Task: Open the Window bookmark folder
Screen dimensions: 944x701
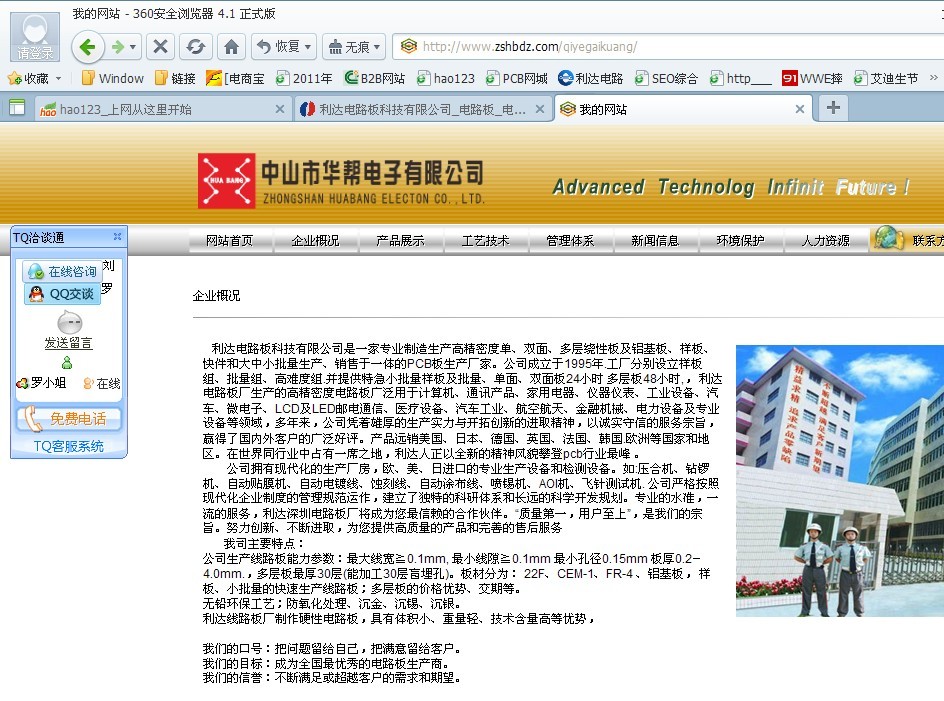Action: pyautogui.click(x=113, y=78)
